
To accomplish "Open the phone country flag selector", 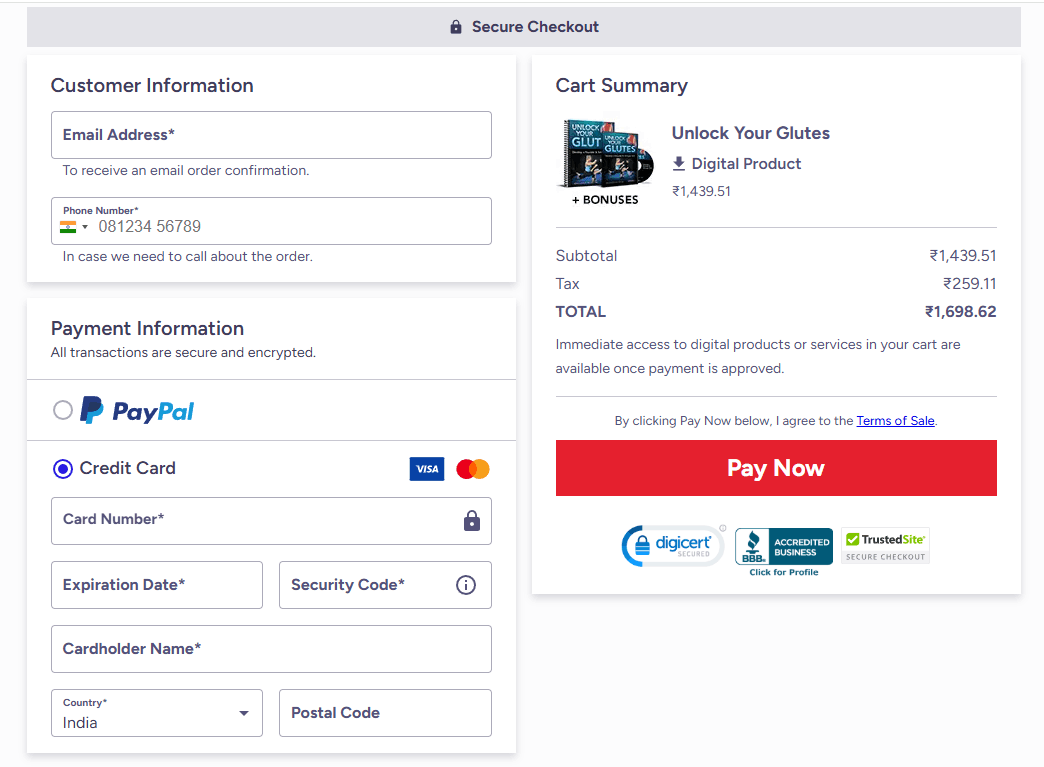I will coord(74,227).
